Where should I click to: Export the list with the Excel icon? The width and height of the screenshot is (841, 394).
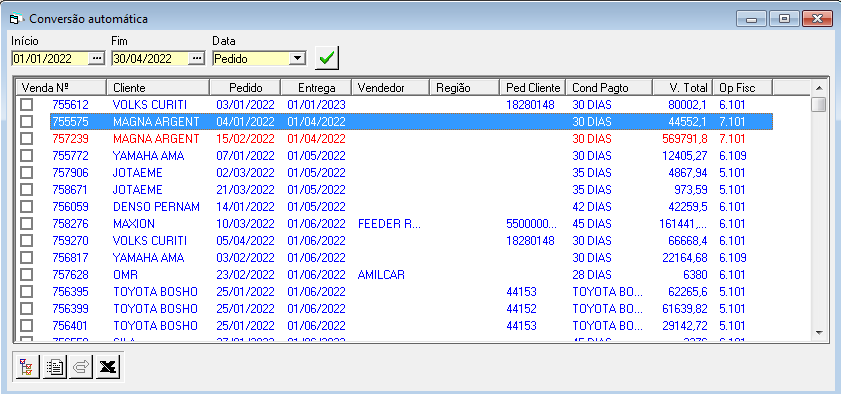pyautogui.click(x=108, y=367)
